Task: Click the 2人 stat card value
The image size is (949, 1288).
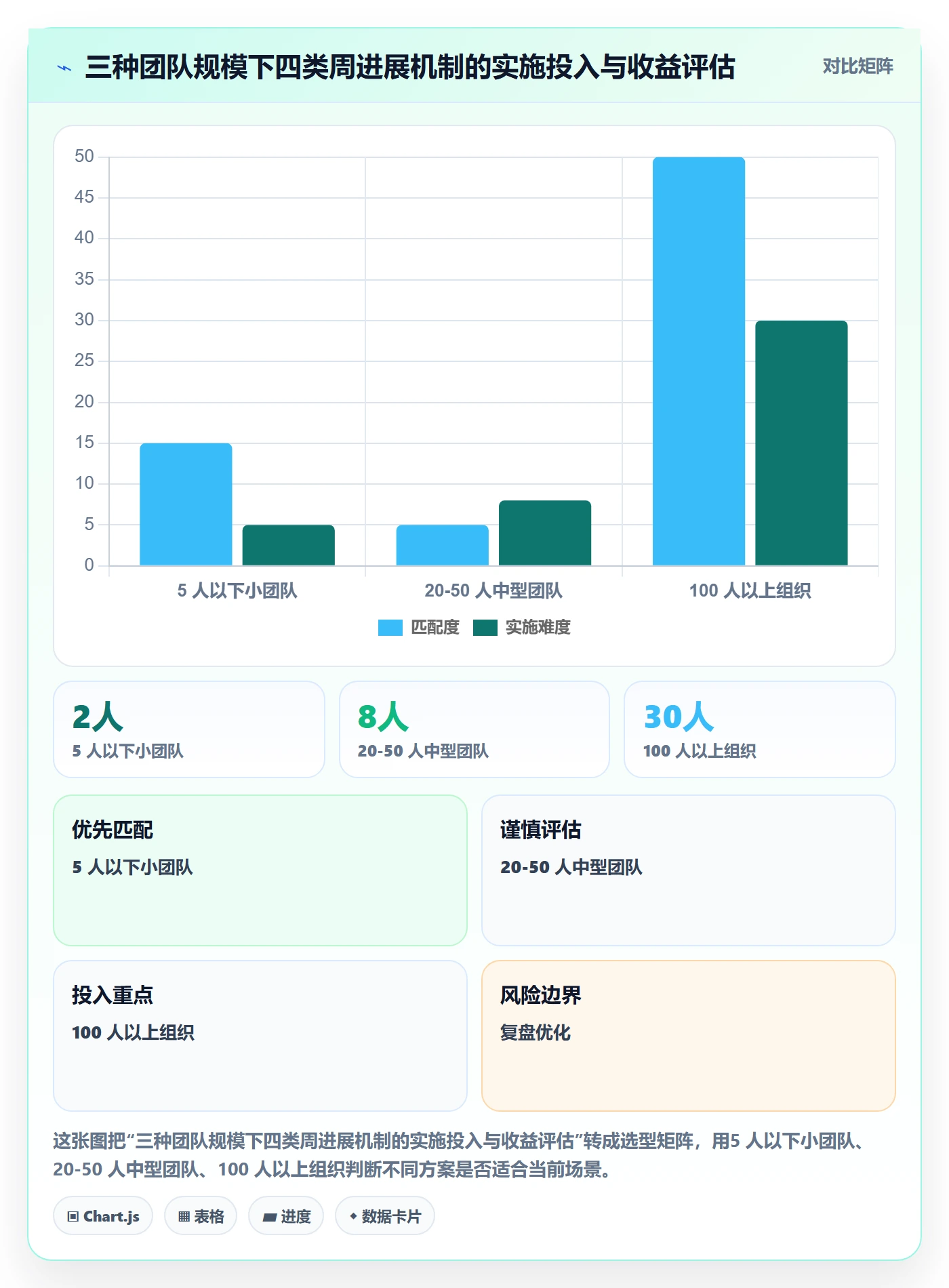Action: pyautogui.click(x=98, y=717)
